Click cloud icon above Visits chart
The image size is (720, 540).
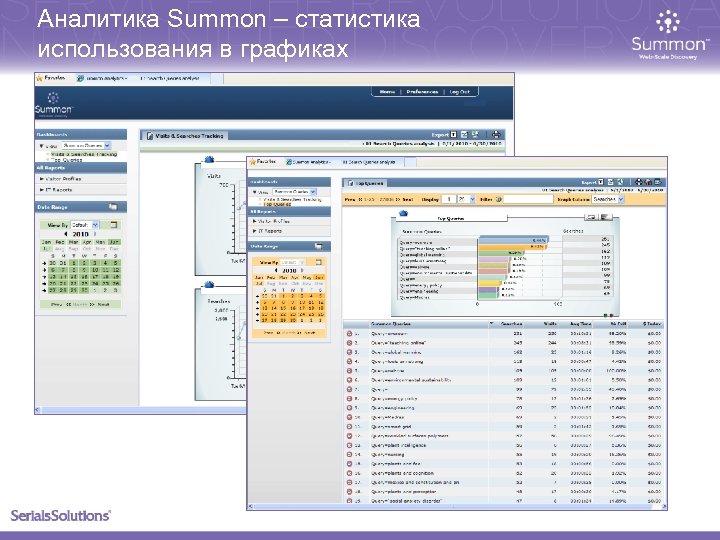coord(209,159)
